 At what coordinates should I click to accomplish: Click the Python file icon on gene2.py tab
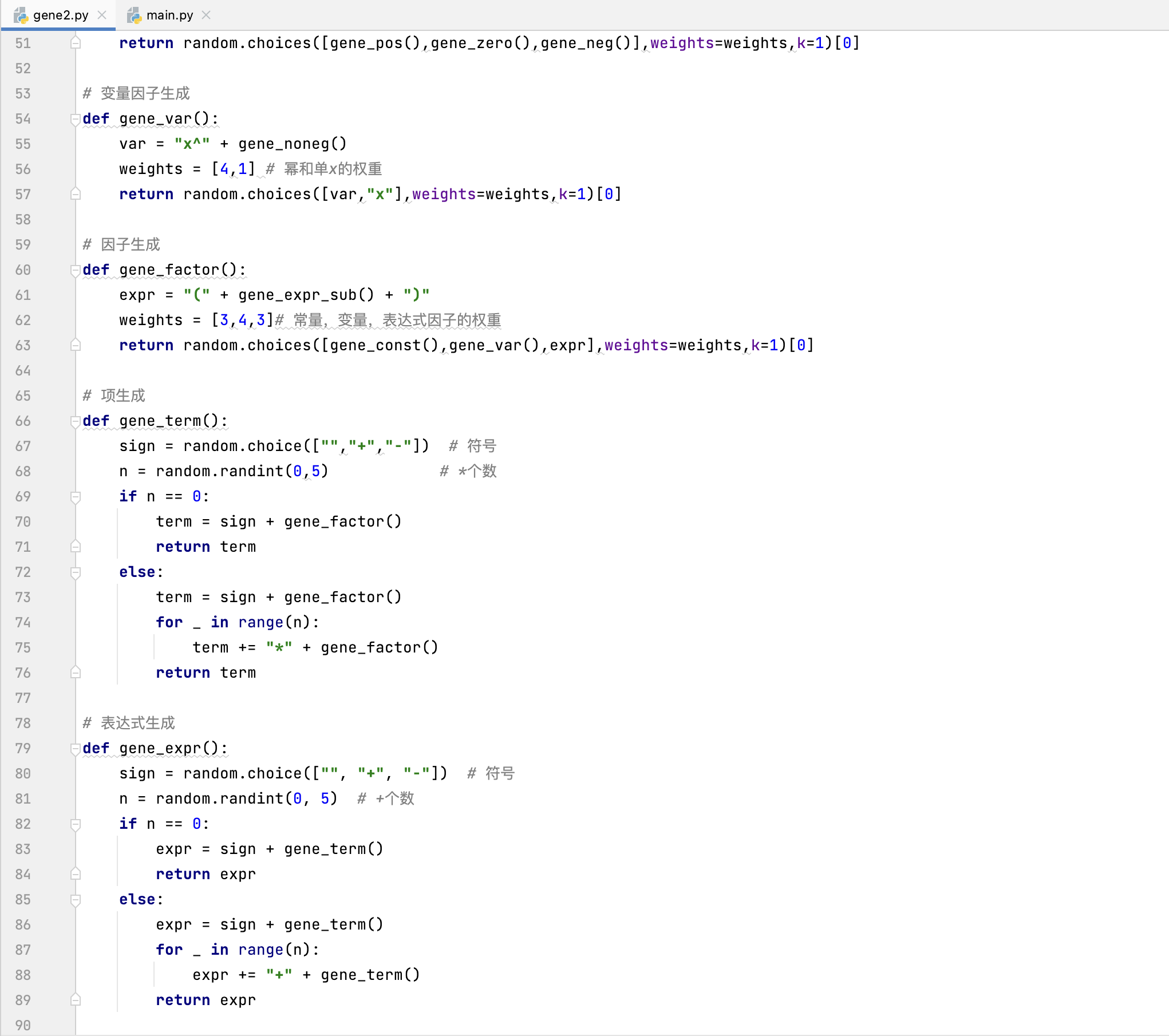point(21,15)
